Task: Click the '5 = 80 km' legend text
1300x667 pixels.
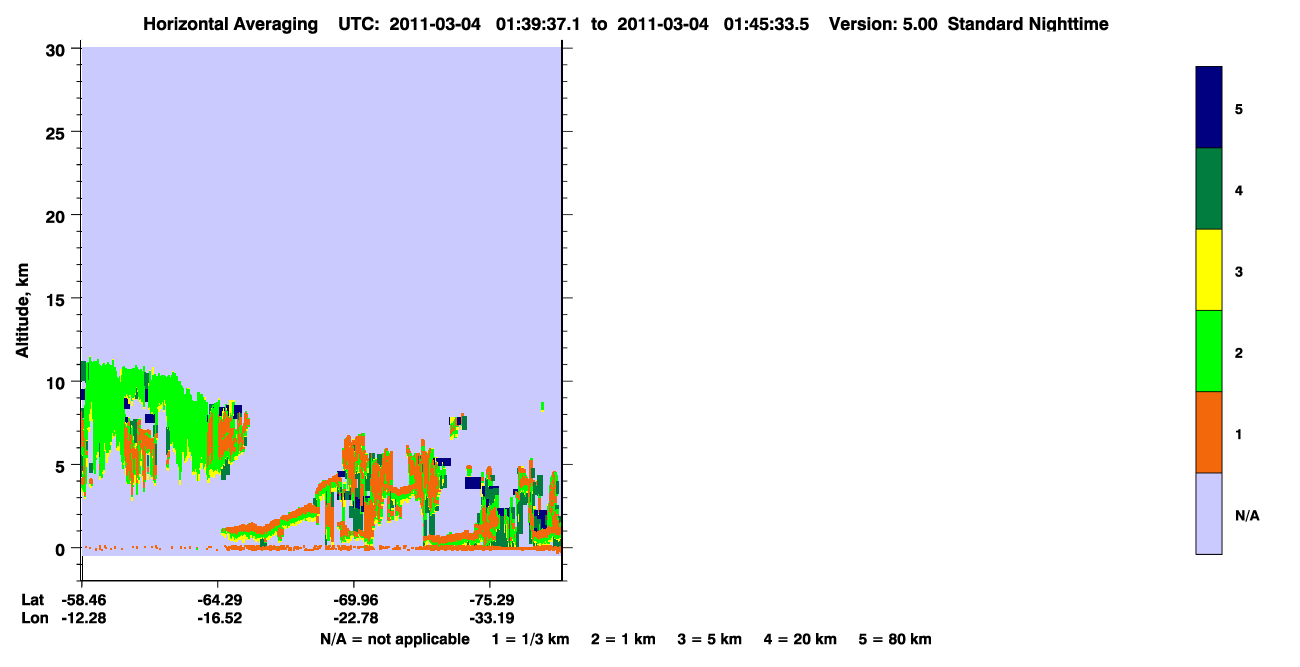Action: [x=895, y=639]
